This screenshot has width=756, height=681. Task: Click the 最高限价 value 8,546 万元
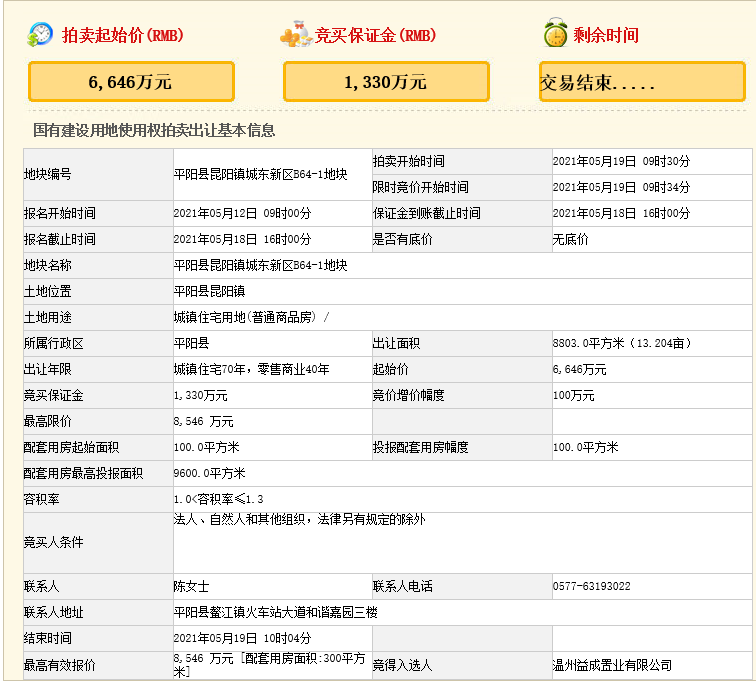click(203, 422)
